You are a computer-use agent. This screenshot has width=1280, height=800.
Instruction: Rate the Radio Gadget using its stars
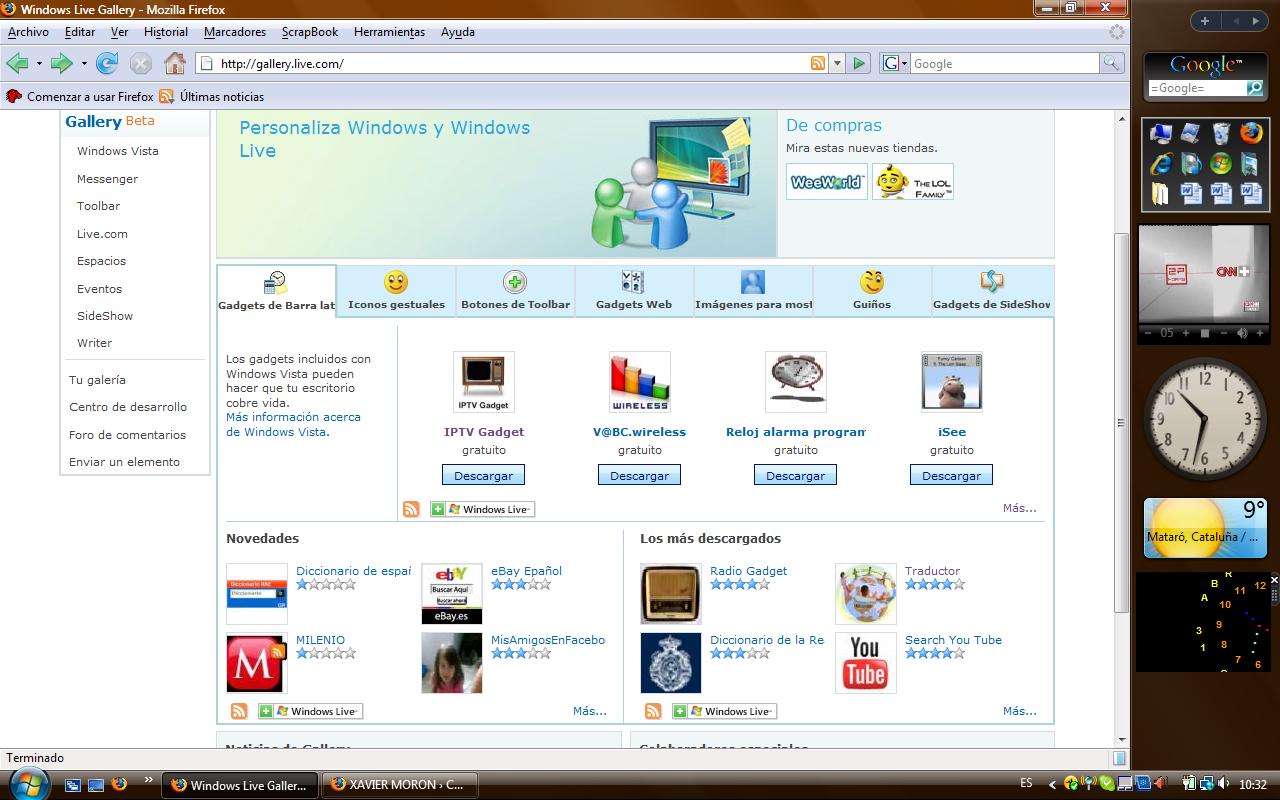(739, 584)
